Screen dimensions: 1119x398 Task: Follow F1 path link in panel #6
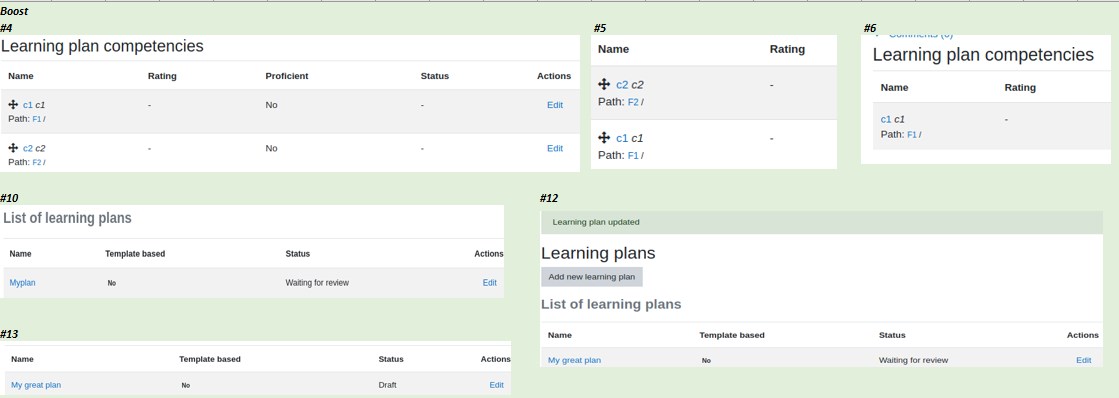point(911,134)
